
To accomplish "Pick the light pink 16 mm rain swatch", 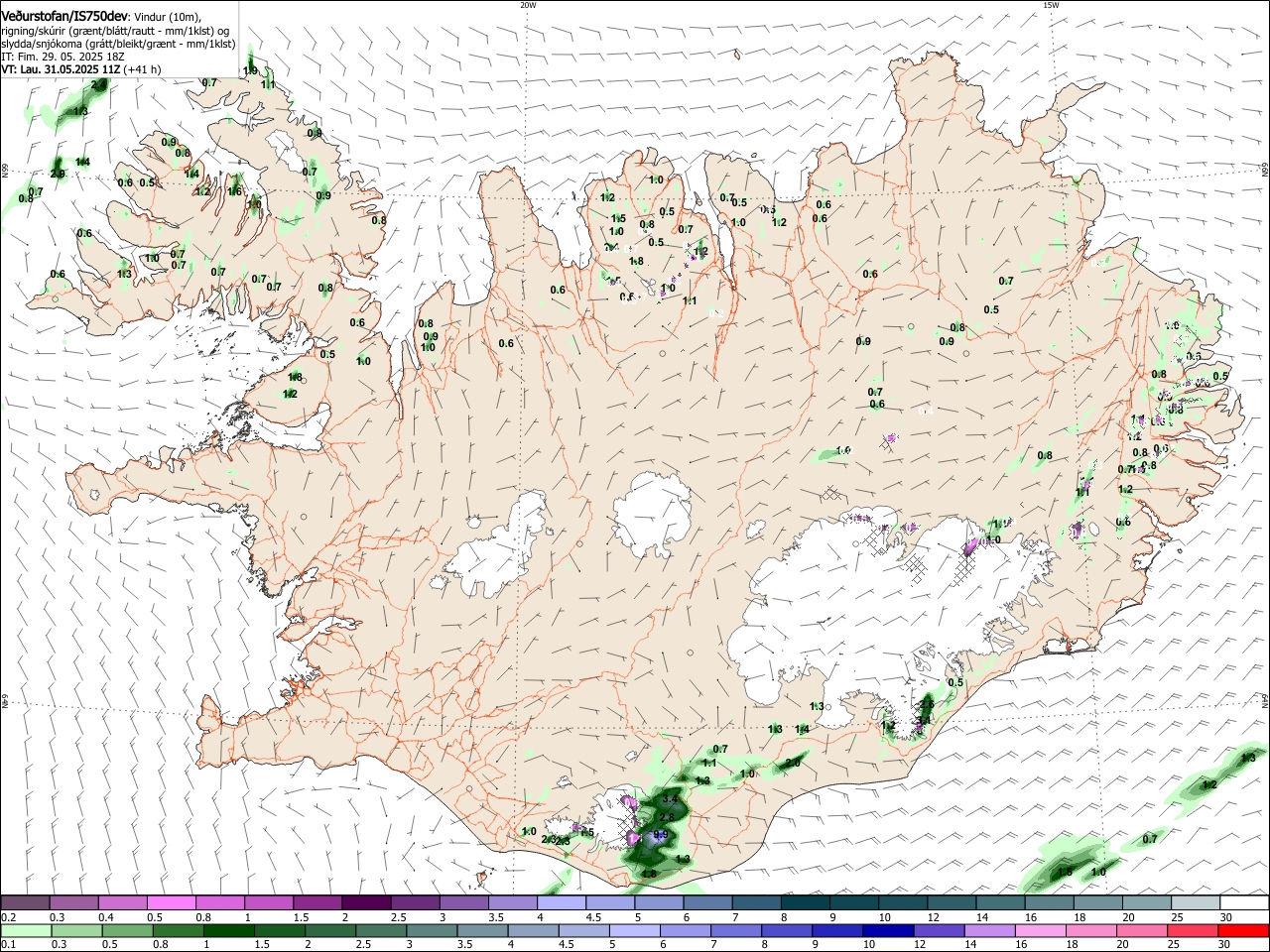I will 1039,930.
